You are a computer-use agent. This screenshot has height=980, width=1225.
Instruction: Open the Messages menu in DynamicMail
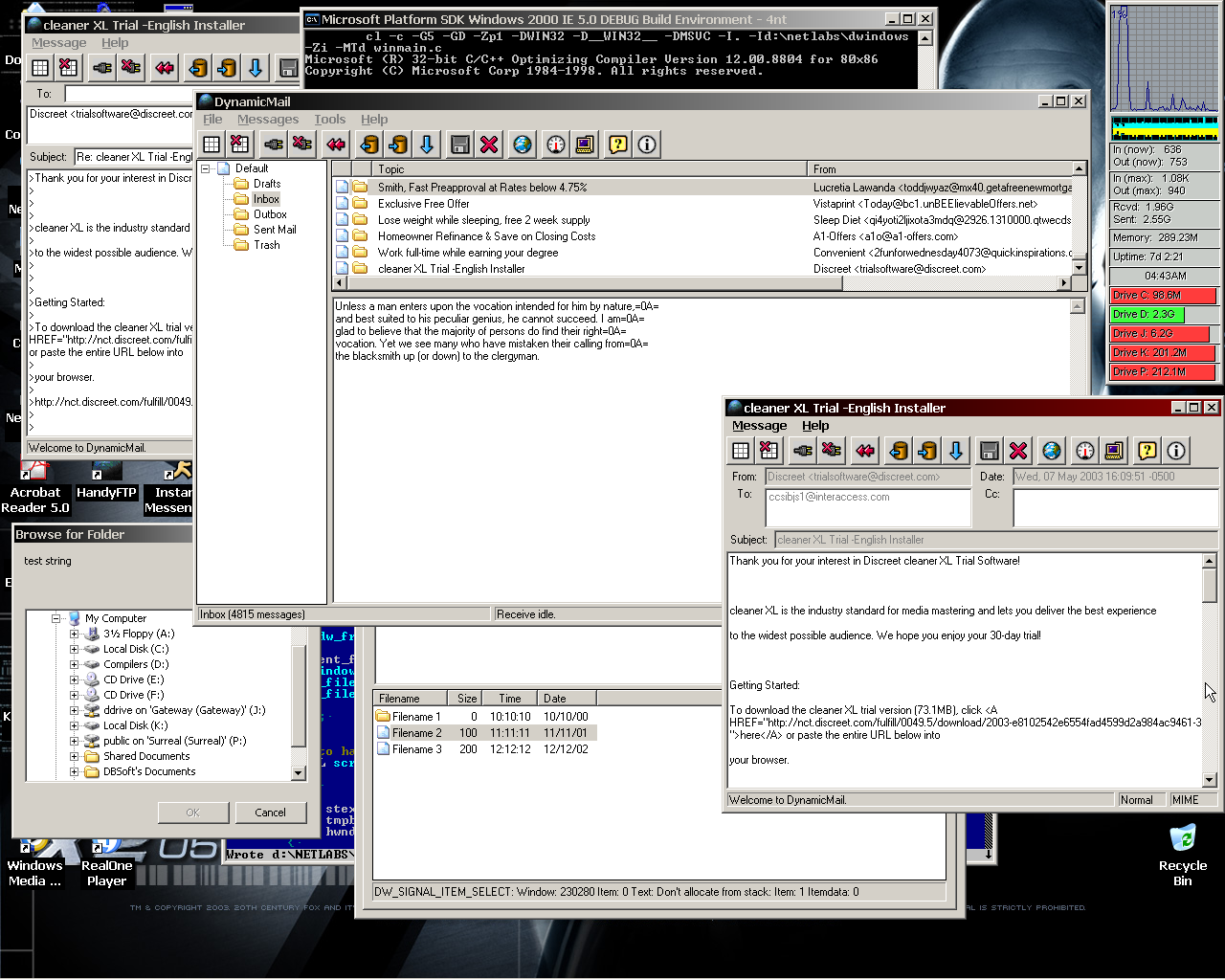click(x=268, y=120)
